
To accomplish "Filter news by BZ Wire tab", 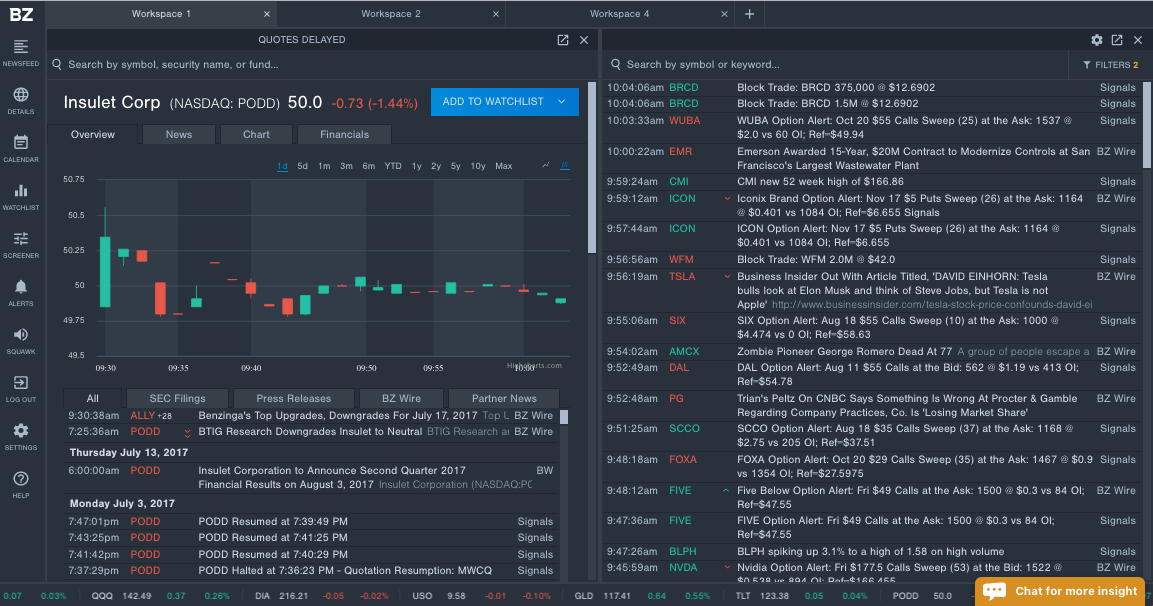I will point(401,398).
